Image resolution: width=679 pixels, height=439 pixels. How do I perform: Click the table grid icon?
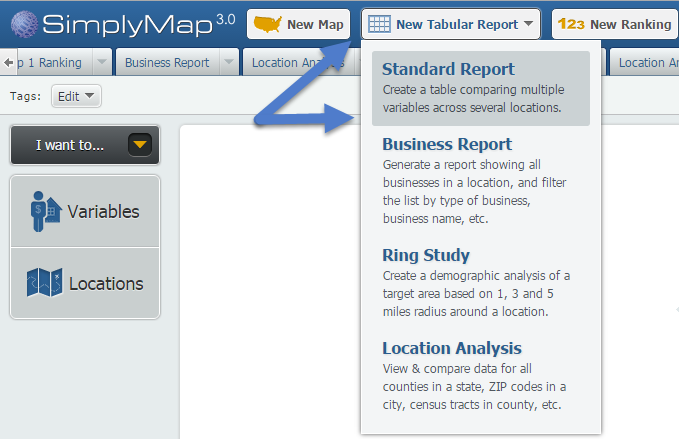379,24
